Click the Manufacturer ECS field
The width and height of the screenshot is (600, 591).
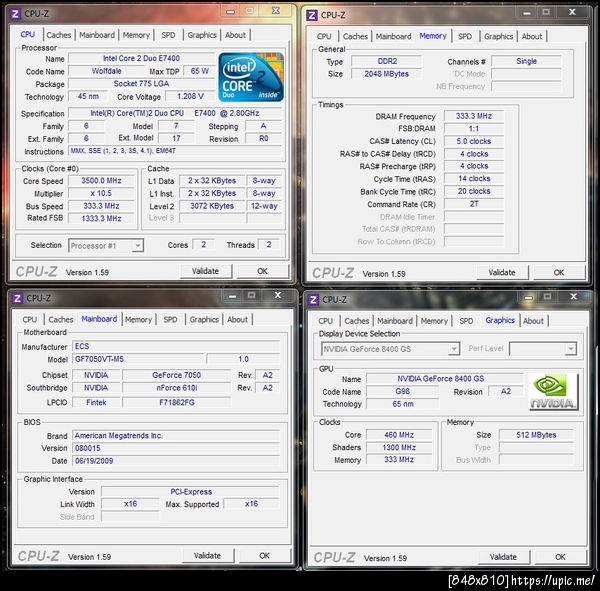pos(176,346)
